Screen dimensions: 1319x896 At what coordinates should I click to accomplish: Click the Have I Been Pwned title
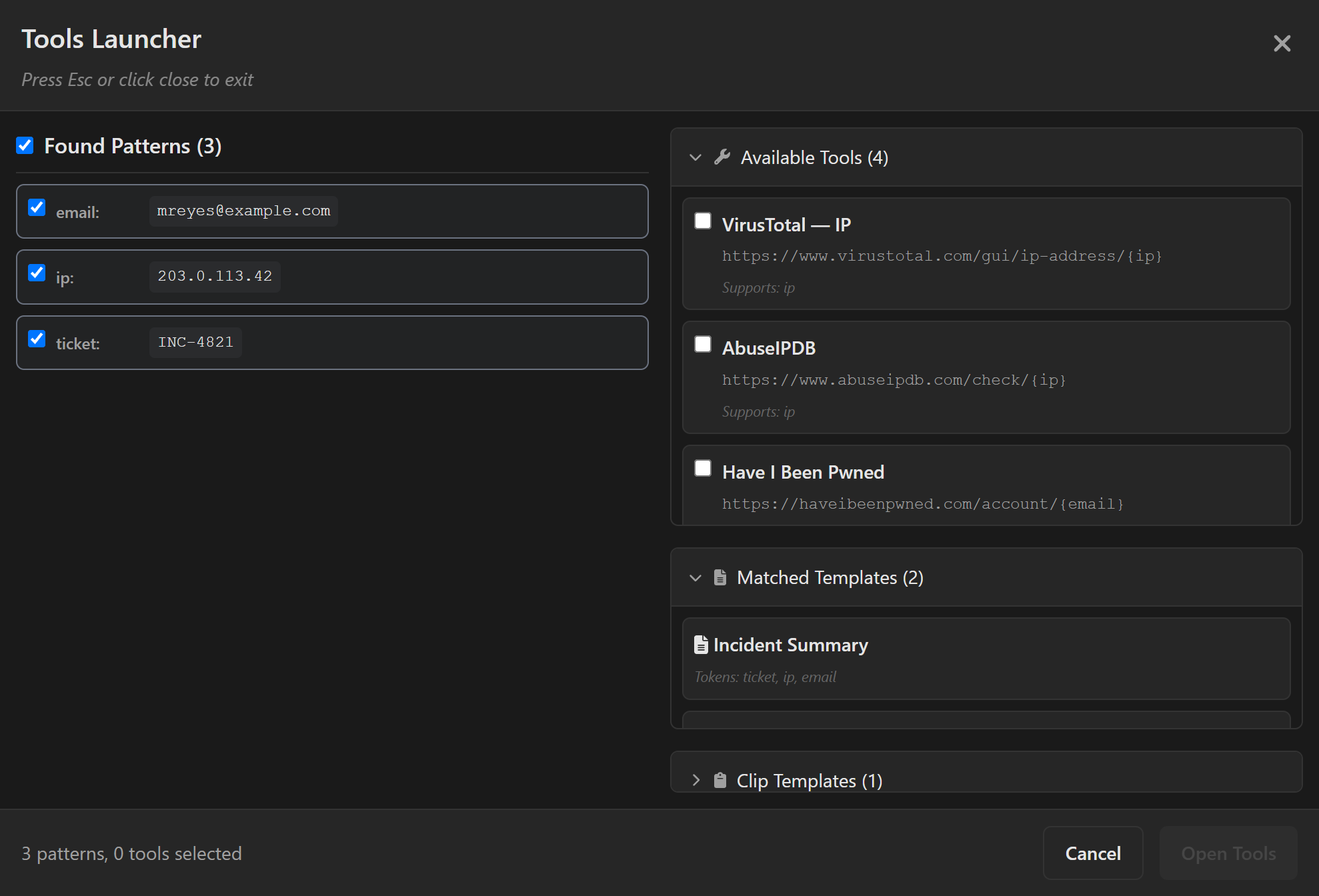click(804, 472)
